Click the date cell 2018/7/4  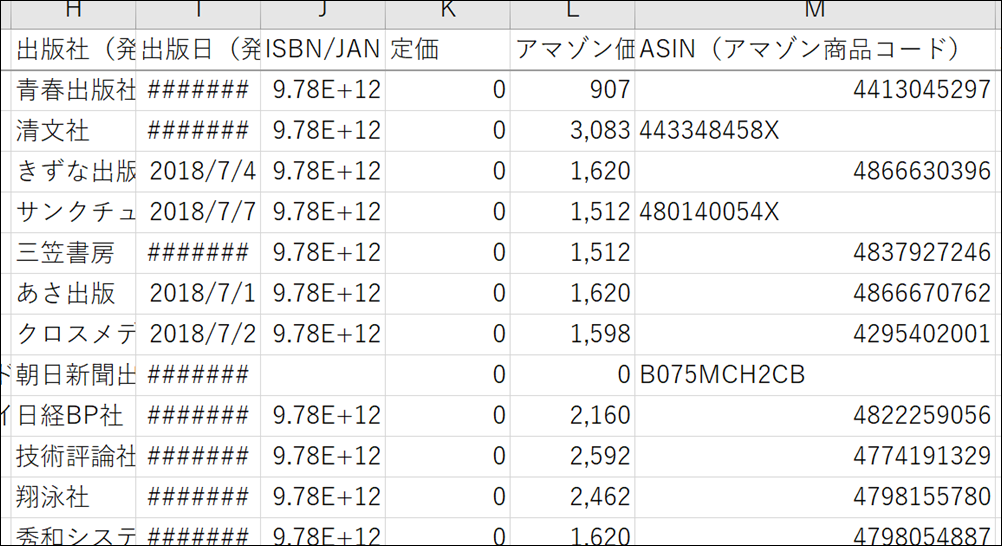pos(198,171)
